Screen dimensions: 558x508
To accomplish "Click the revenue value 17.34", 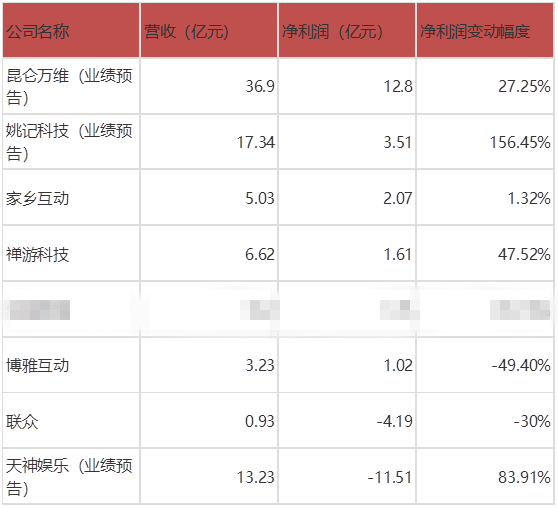I will pyautogui.click(x=256, y=142).
